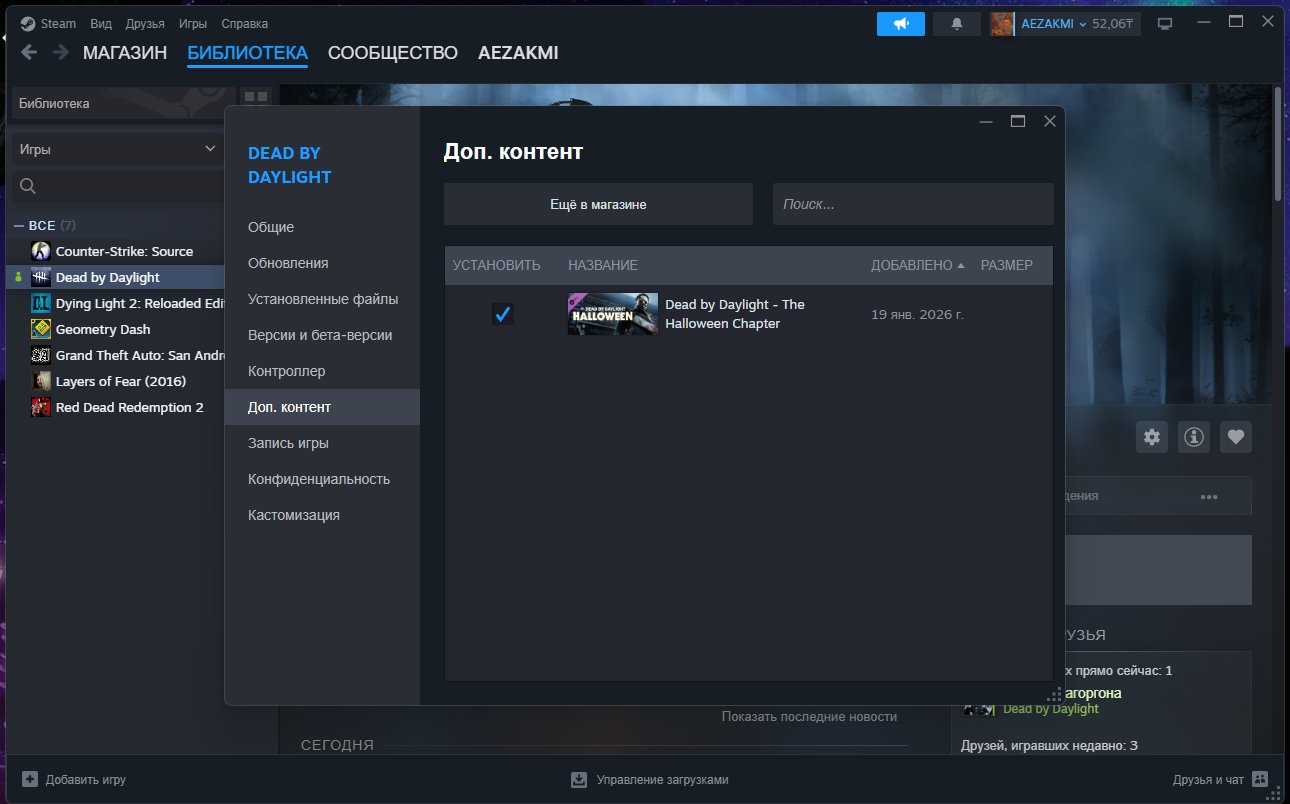The height and width of the screenshot is (804, 1290).
Task: Select the Общие settings section
Action: click(322, 227)
